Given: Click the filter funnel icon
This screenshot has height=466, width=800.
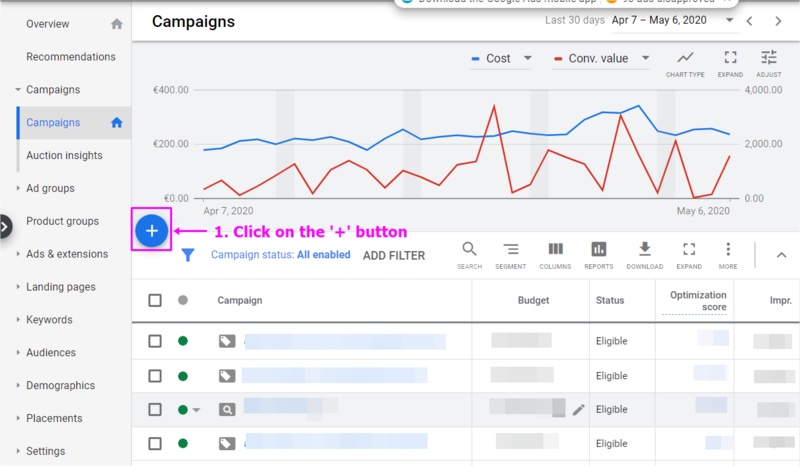Looking at the screenshot, I should pos(188,256).
